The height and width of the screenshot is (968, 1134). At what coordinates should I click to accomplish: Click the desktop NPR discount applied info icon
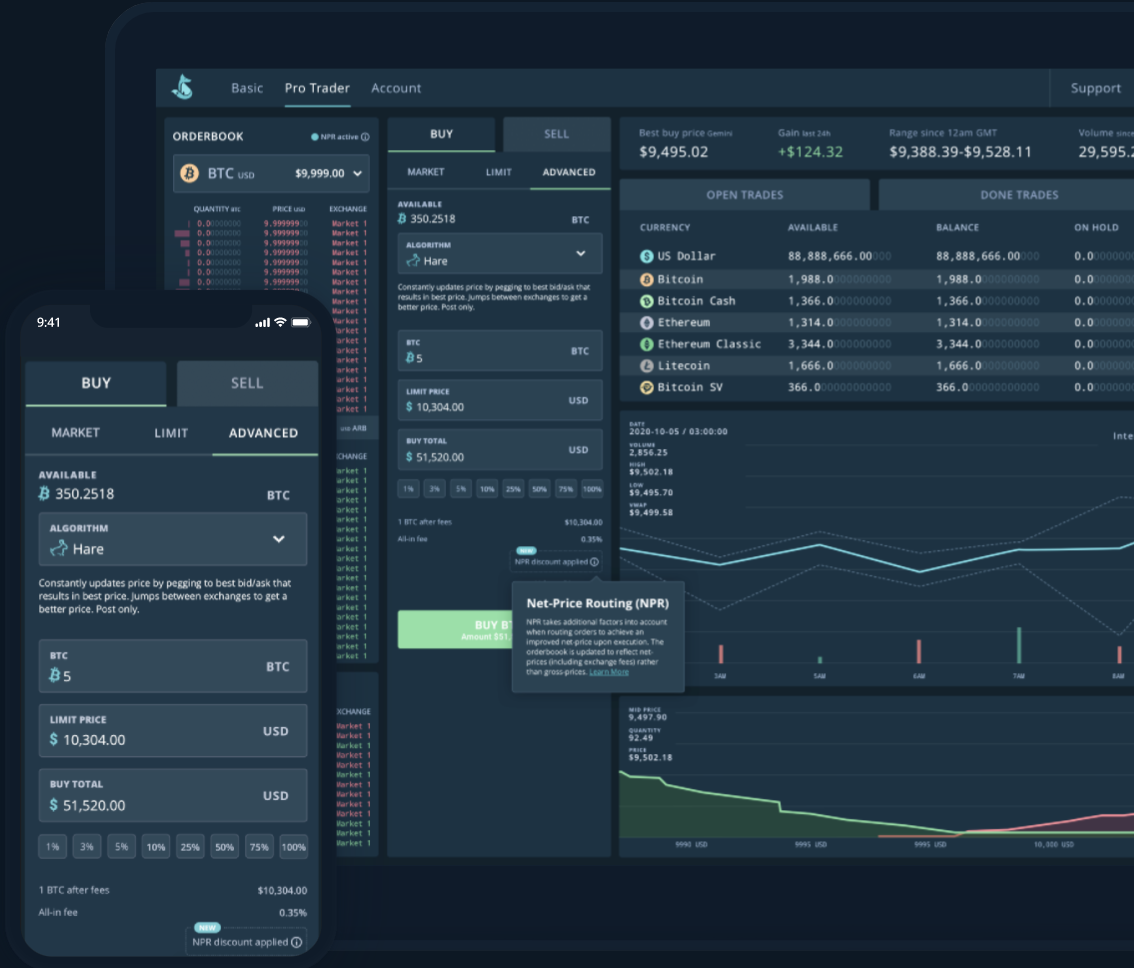point(594,562)
